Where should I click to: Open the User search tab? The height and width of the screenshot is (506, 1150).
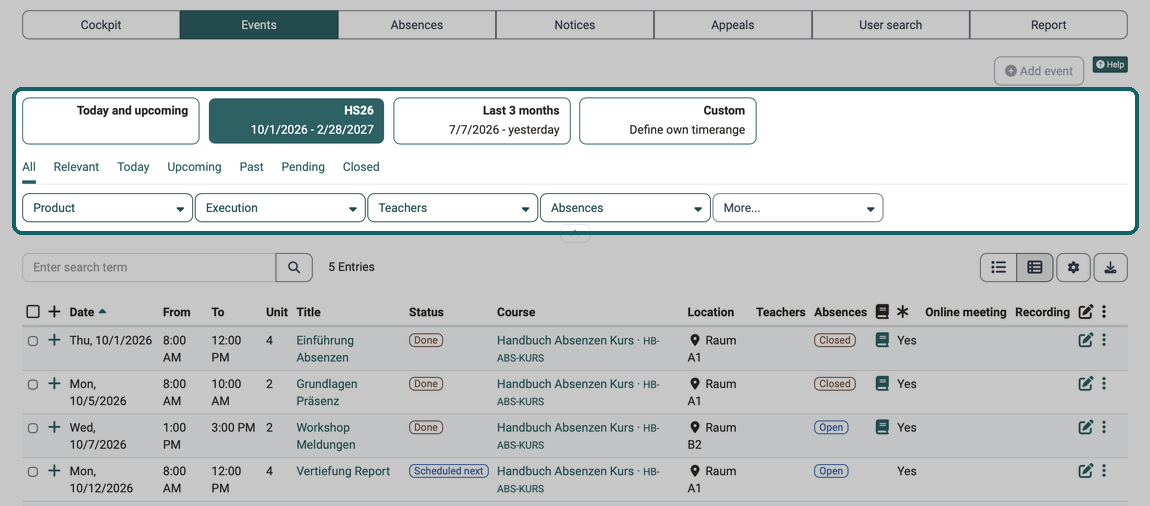[890, 25]
